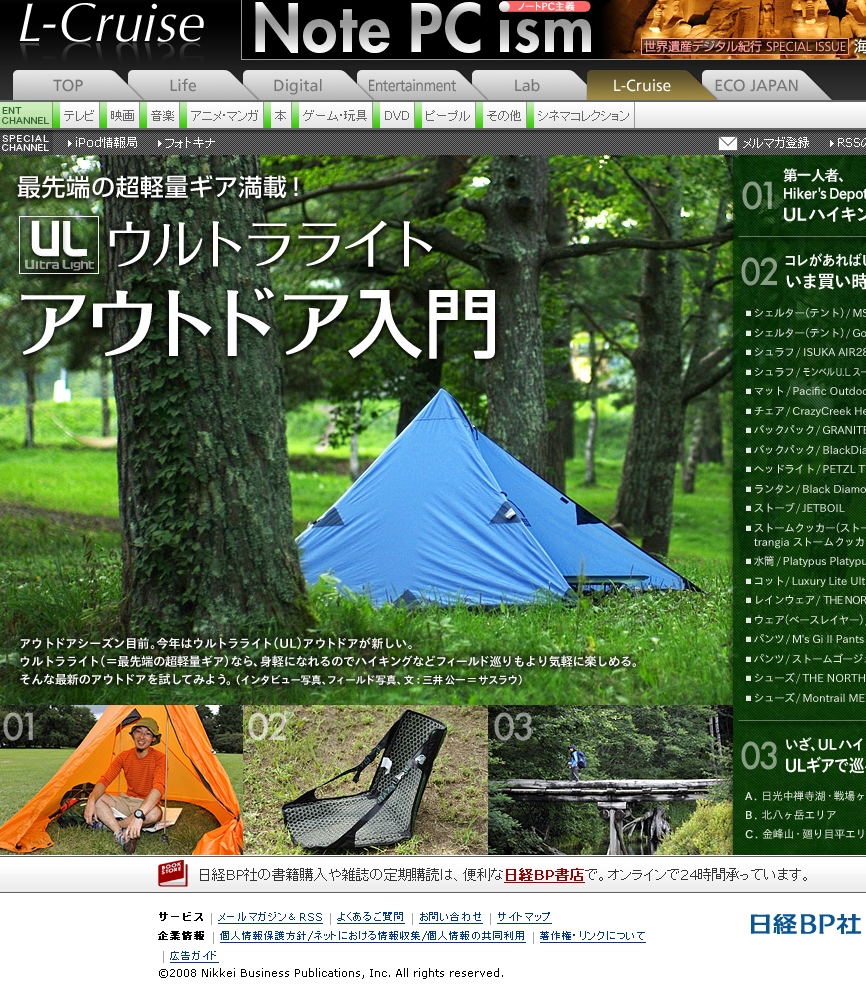
Task: Open the 世界遺産デジタル紀行 SPECIAL ISSUE banner
Action: 745,46
